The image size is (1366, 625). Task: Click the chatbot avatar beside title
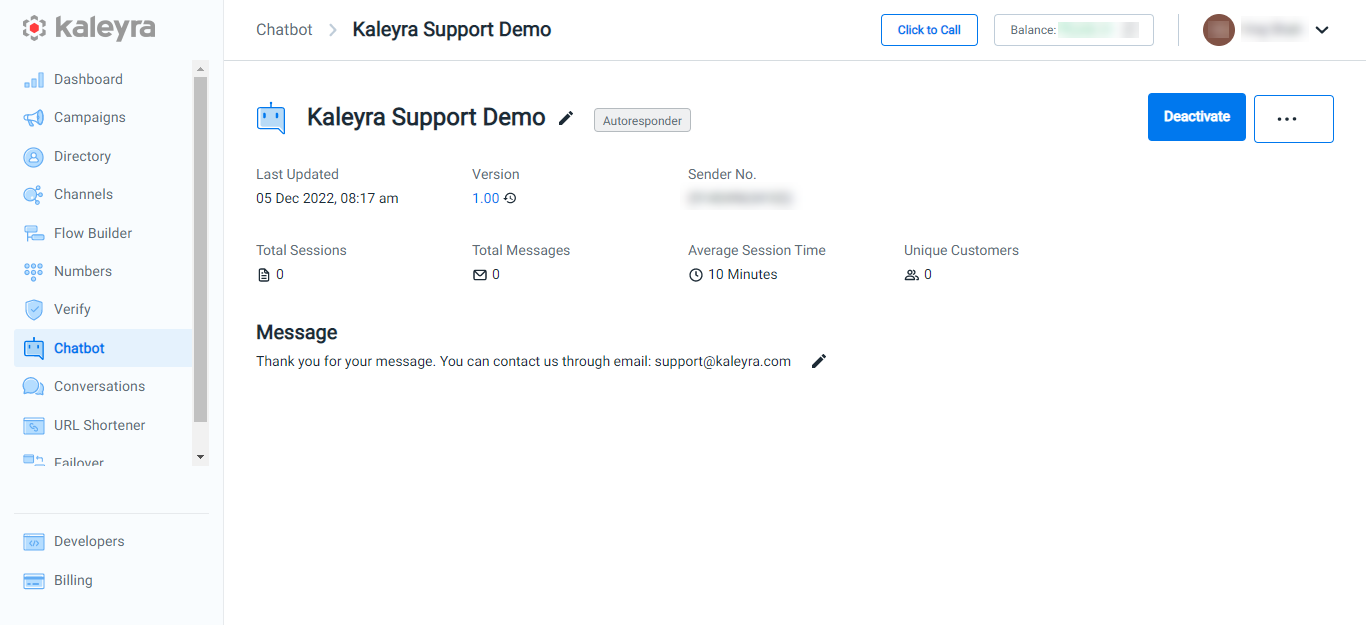(x=271, y=118)
